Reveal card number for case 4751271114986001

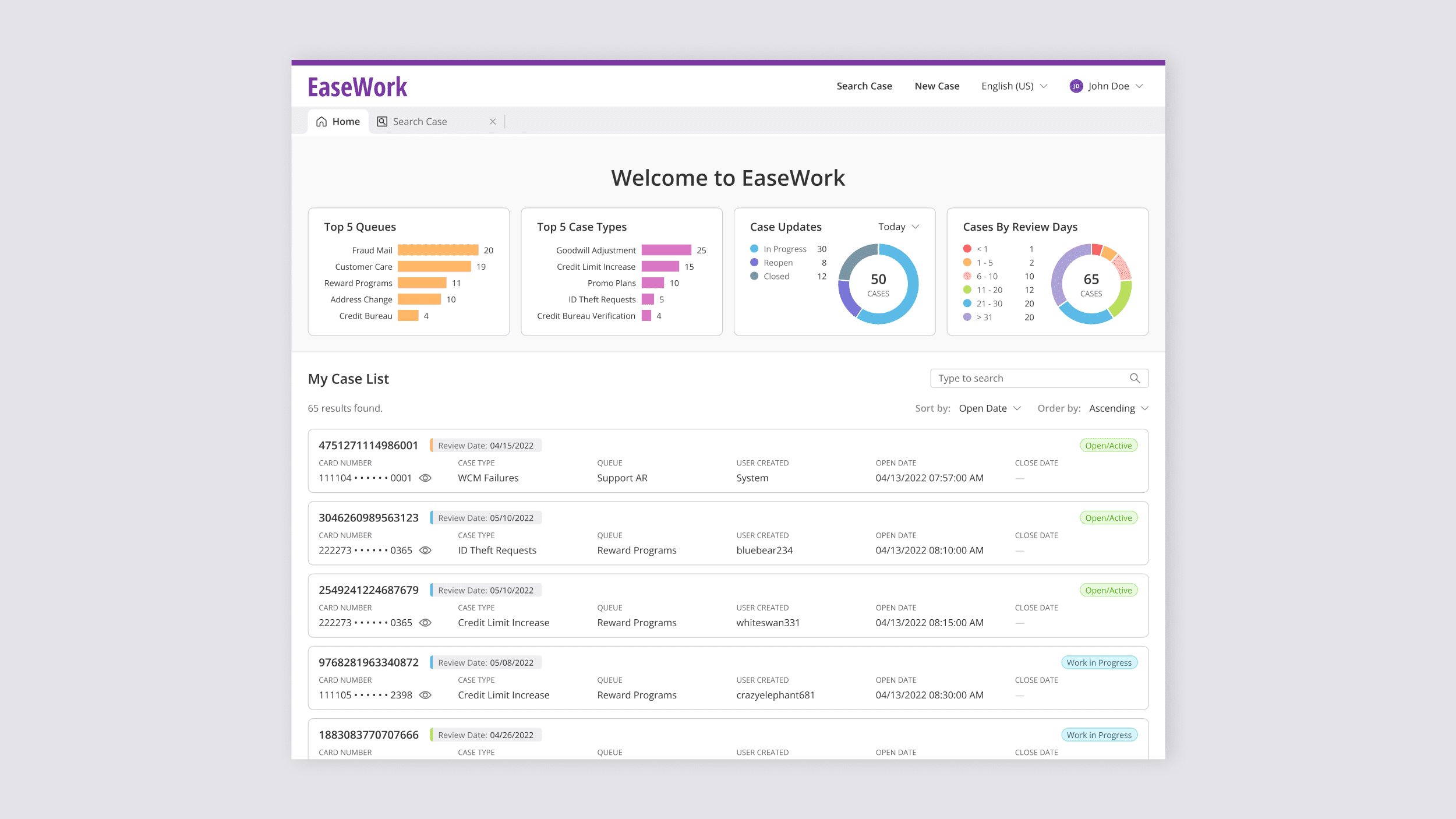[x=426, y=478]
